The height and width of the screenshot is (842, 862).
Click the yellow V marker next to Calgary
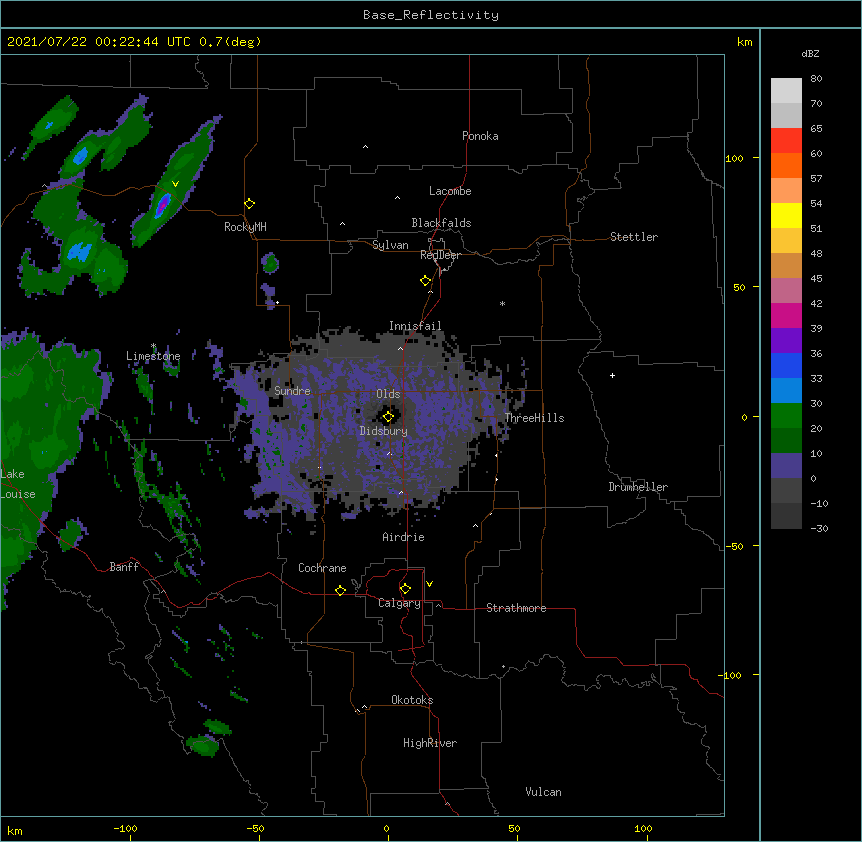pyautogui.click(x=429, y=584)
